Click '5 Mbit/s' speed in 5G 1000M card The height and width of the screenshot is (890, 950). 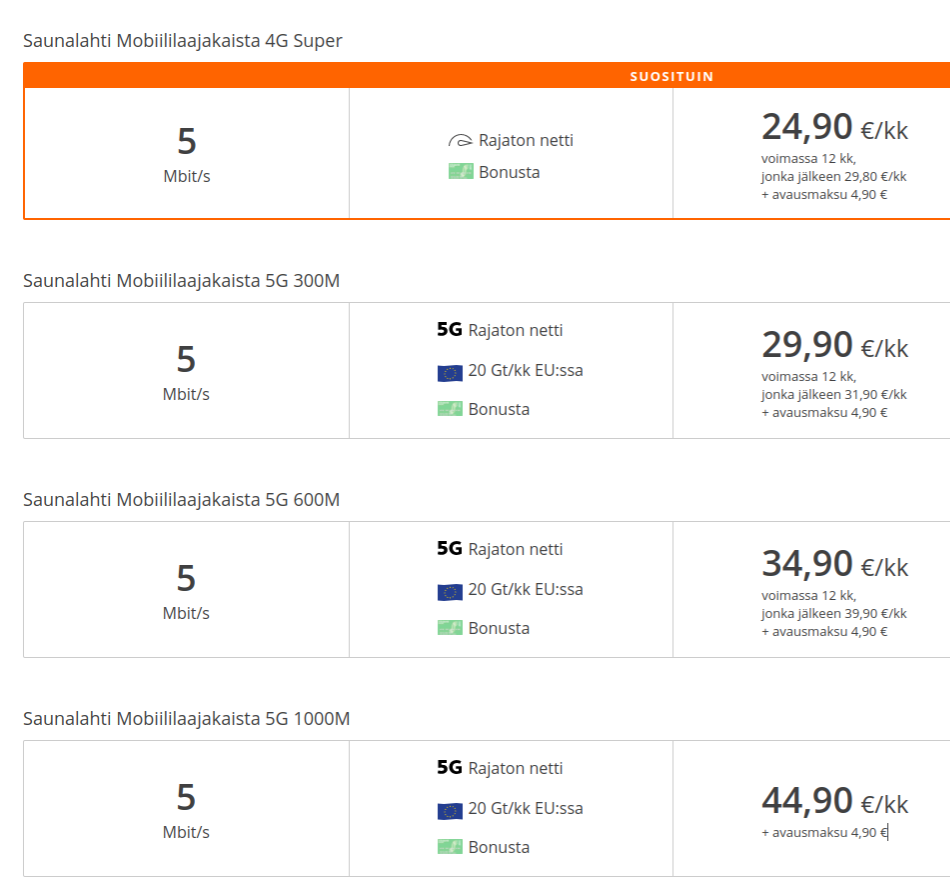tap(186, 810)
